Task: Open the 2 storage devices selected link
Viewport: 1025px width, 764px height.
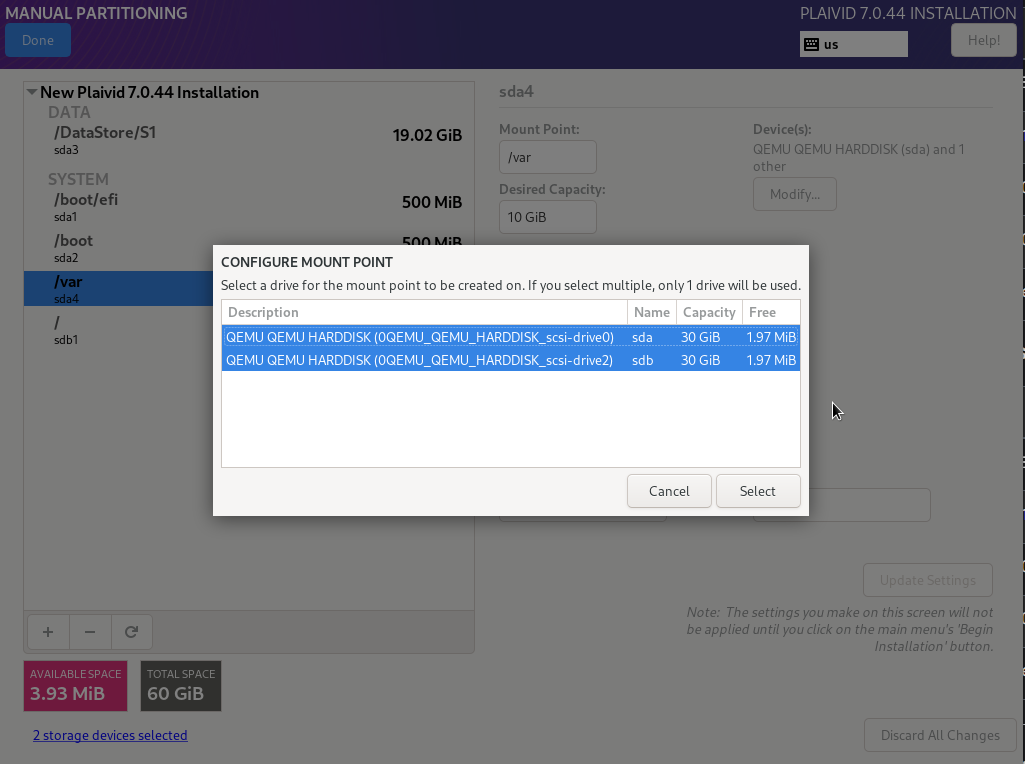Action: pyautogui.click(x=110, y=735)
